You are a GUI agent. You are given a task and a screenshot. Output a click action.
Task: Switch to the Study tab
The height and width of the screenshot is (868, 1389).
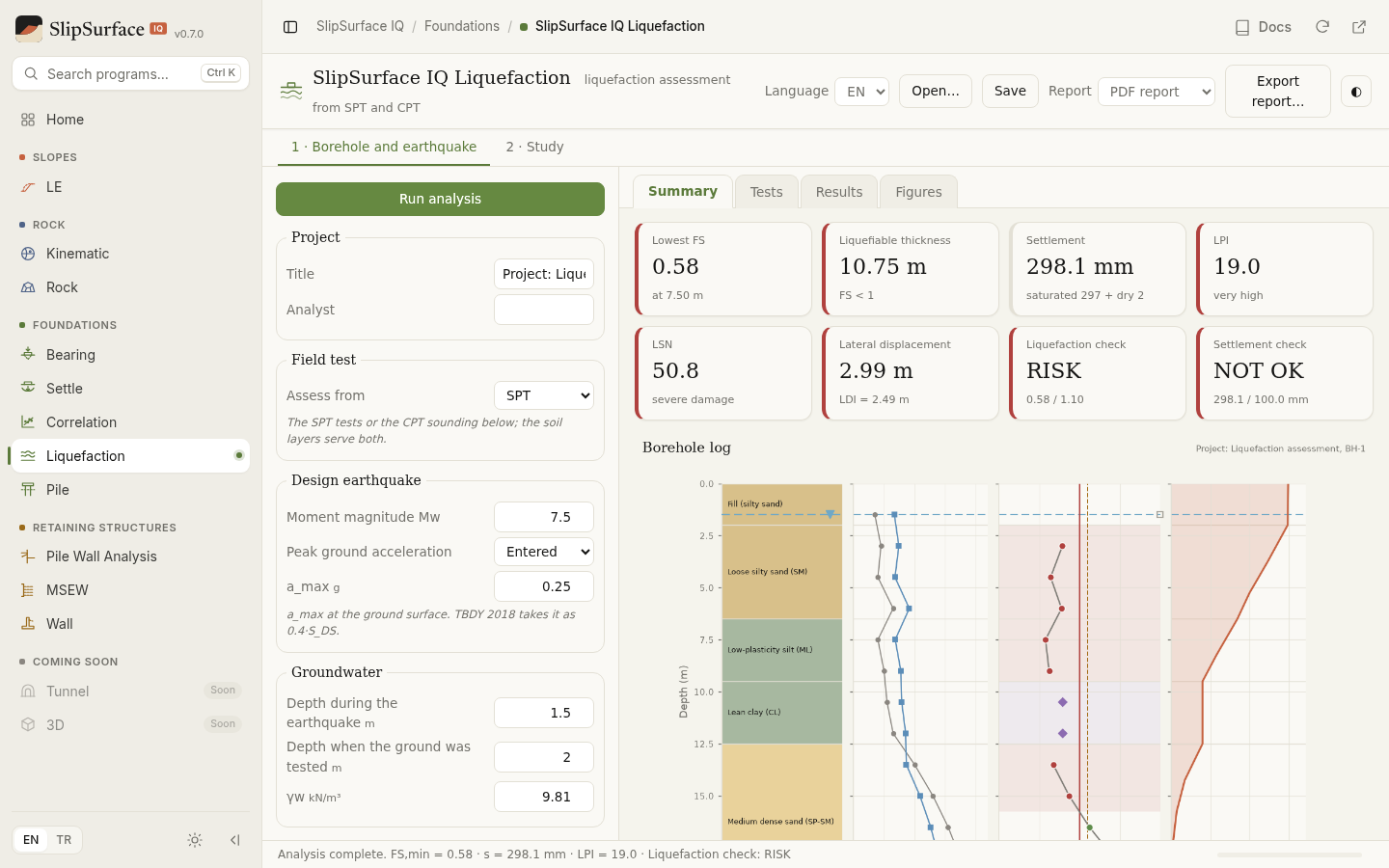coord(534,147)
